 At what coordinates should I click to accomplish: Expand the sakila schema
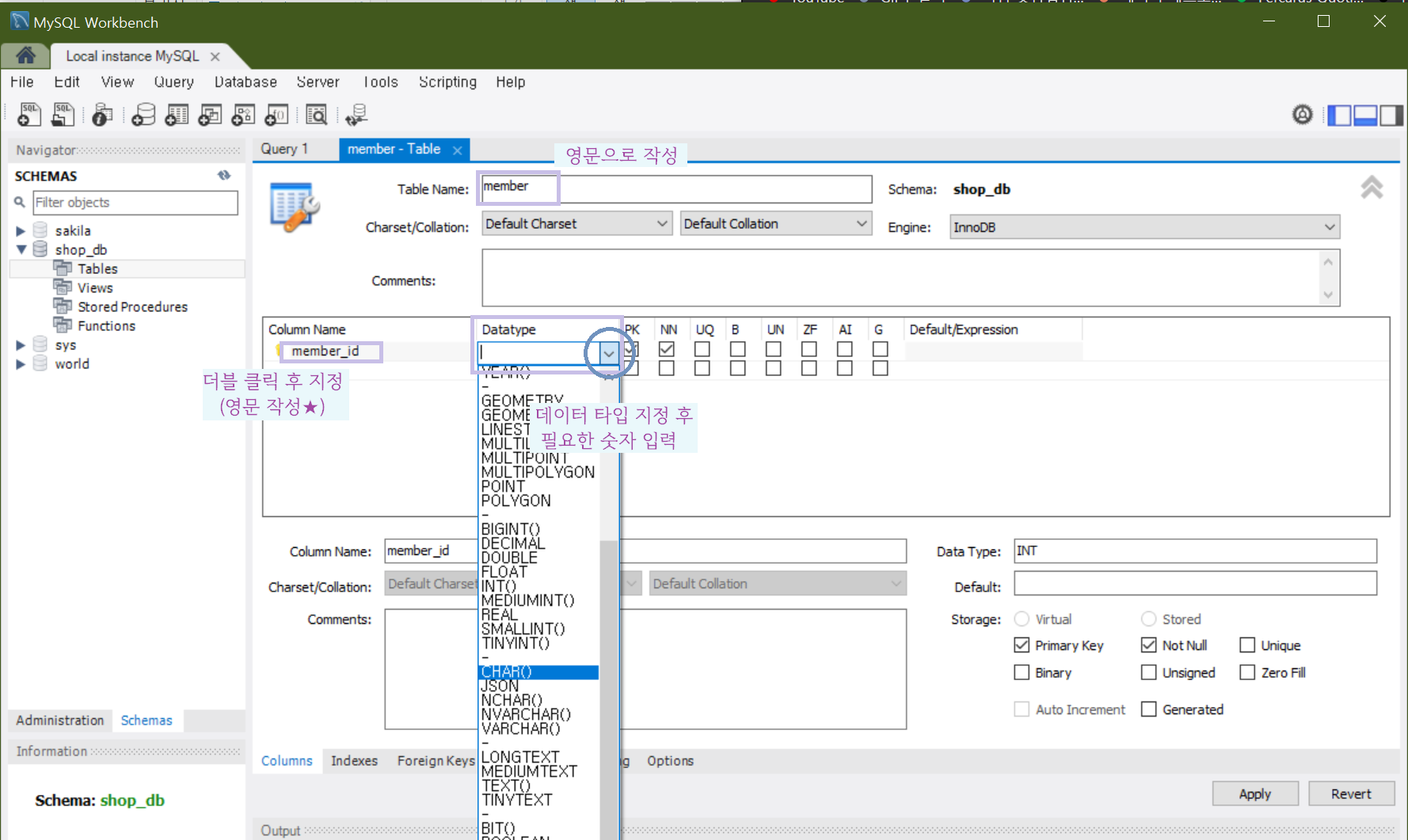tap(21, 231)
